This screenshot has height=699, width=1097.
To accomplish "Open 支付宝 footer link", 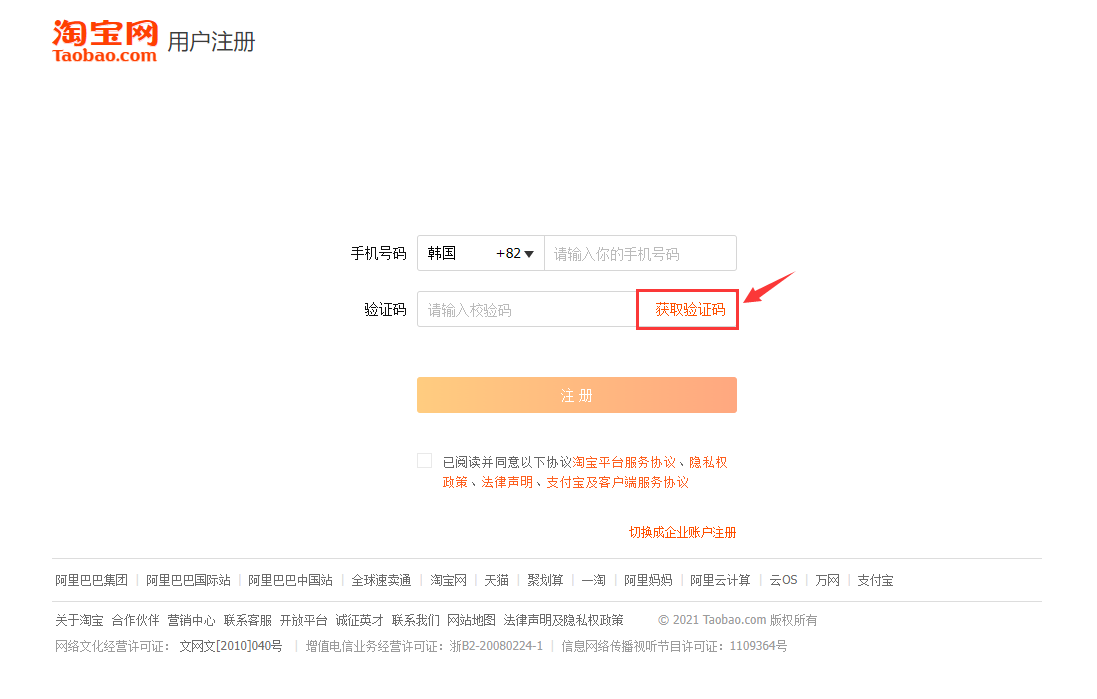I will coord(875,580).
